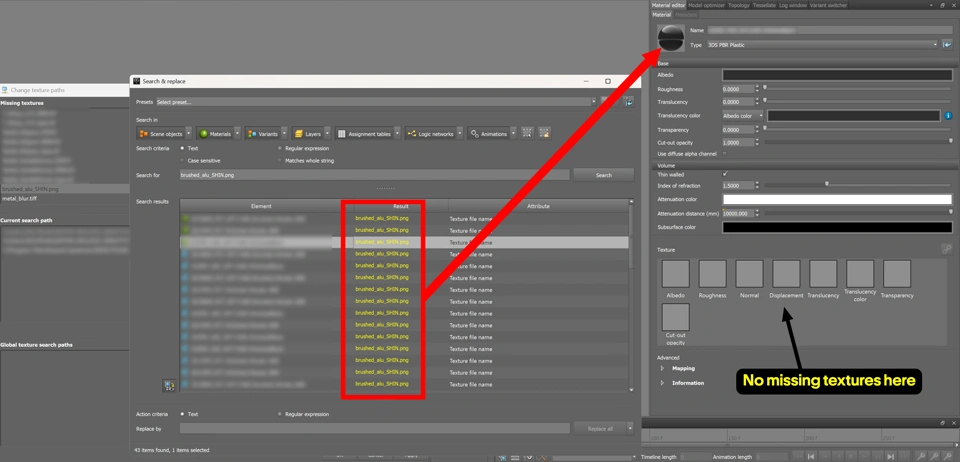Click the material preview sphere in Material editor
Screen dimensions: 960x462
click(670, 38)
